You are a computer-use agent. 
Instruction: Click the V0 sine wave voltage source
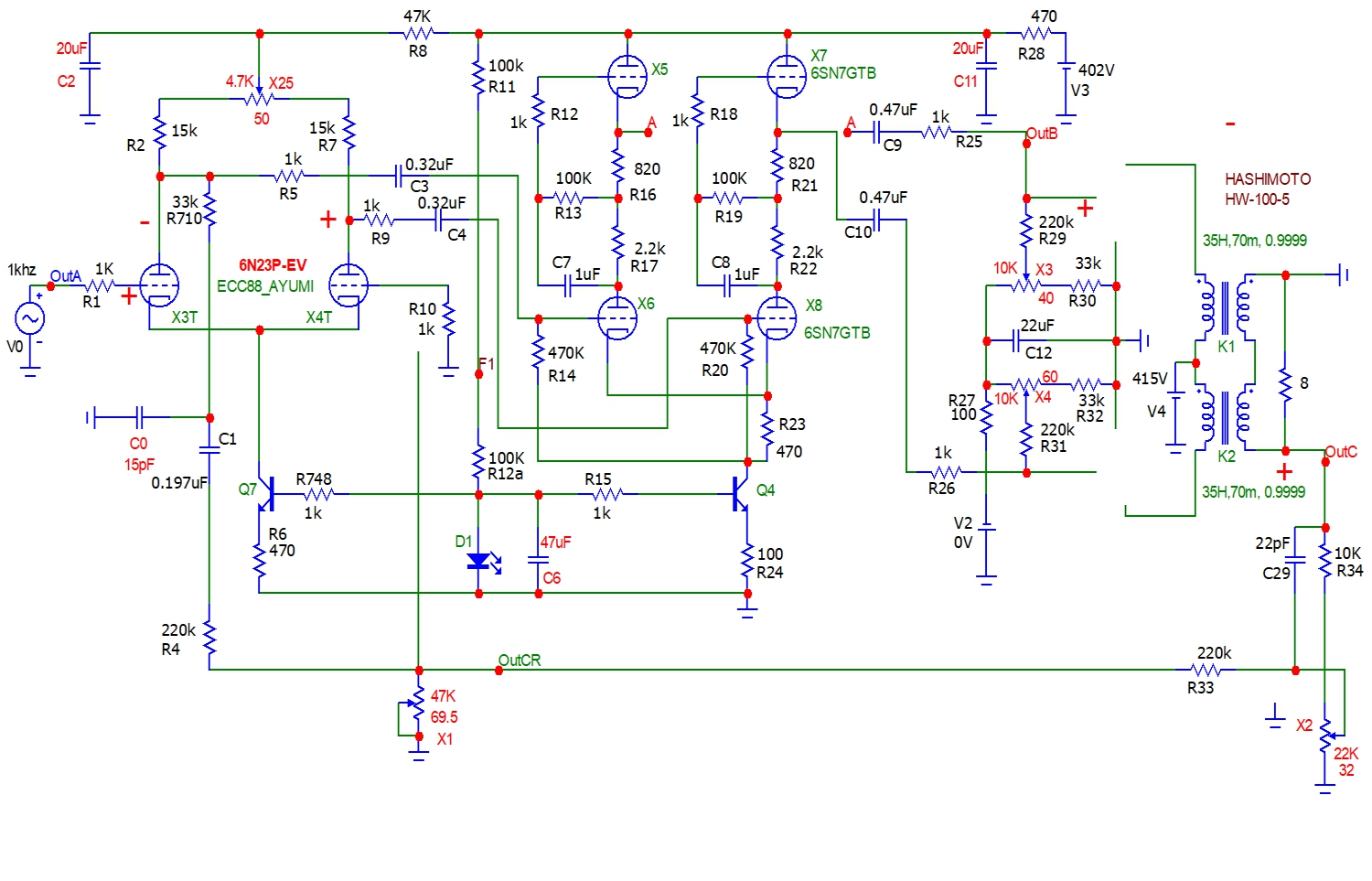click(29, 319)
